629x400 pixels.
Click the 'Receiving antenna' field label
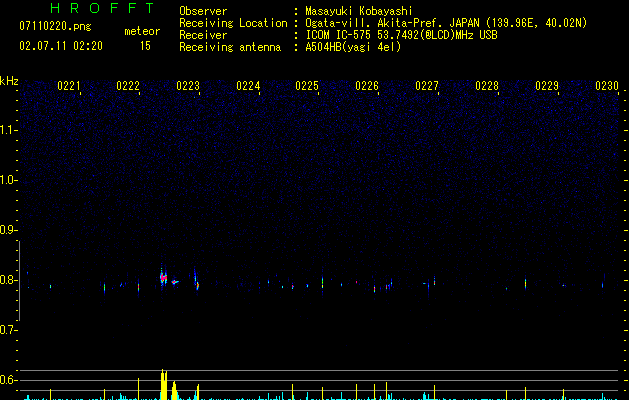[x=230, y=47]
